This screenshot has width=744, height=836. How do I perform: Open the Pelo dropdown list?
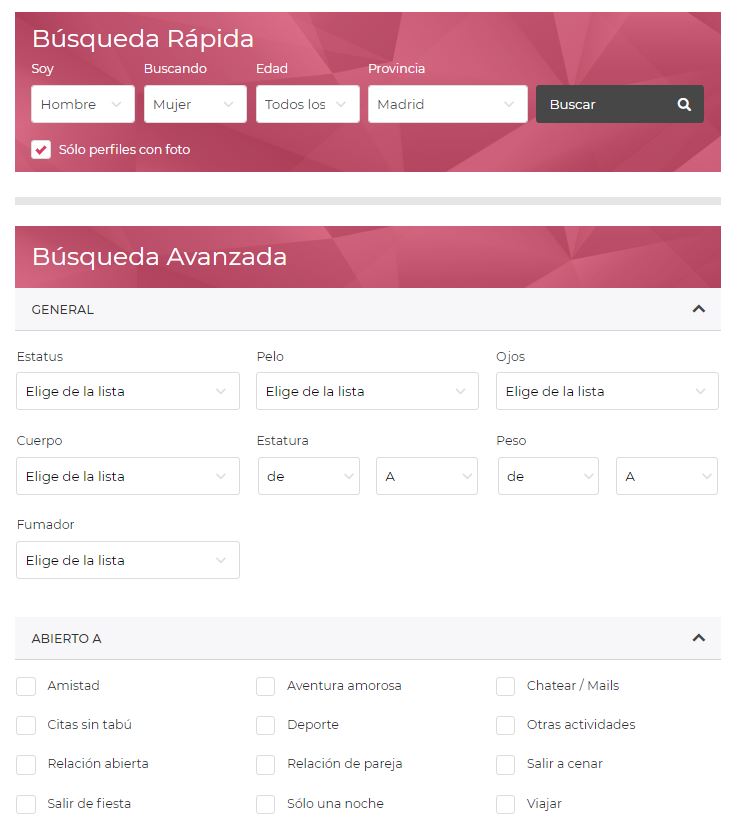point(367,391)
